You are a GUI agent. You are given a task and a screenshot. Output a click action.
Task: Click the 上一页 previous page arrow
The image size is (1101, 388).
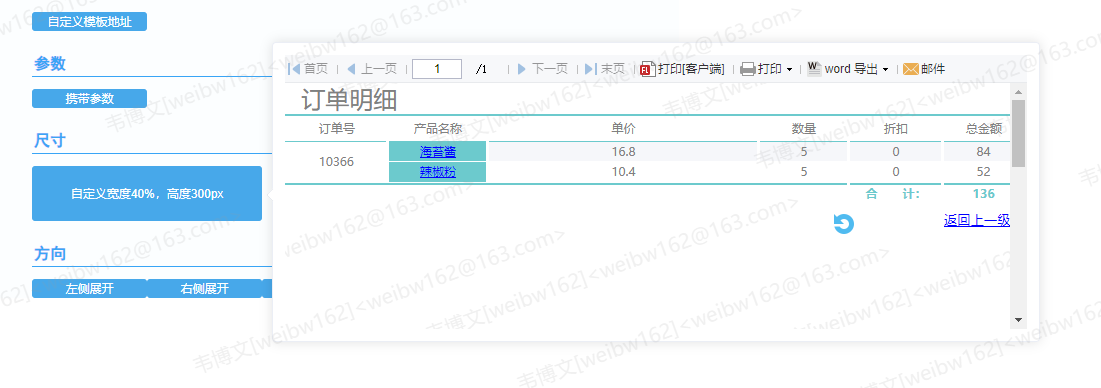coord(352,69)
